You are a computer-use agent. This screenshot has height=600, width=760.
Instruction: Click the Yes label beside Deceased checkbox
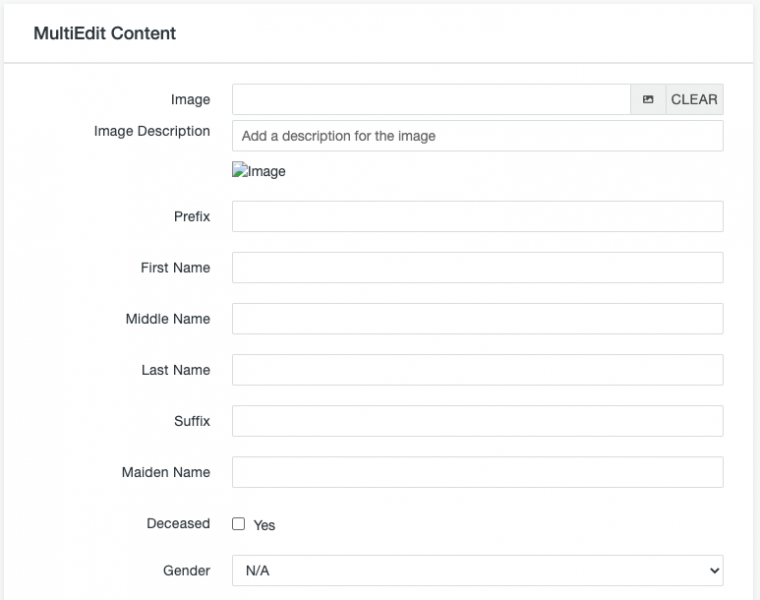264,525
